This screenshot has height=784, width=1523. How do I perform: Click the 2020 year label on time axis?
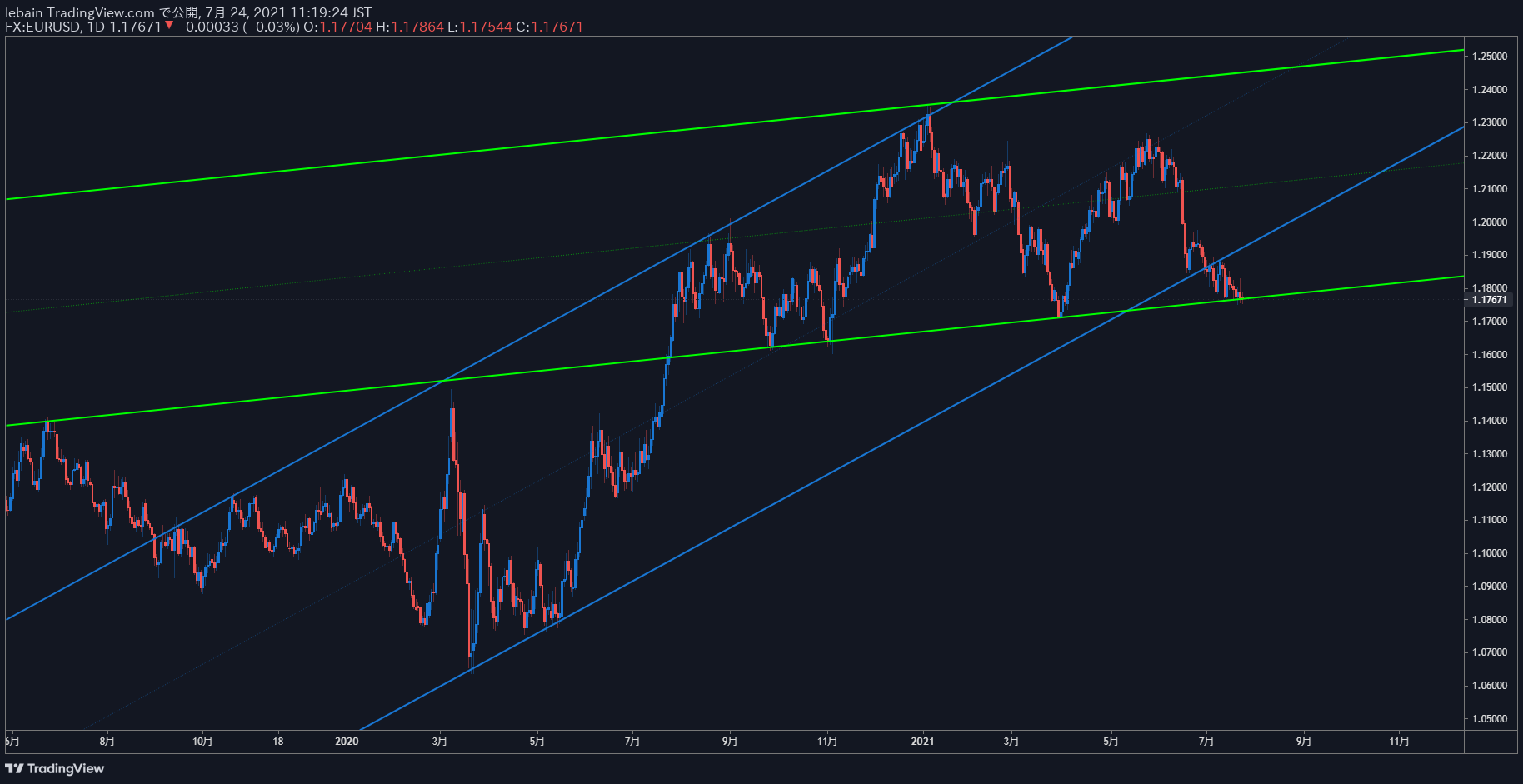(x=347, y=742)
